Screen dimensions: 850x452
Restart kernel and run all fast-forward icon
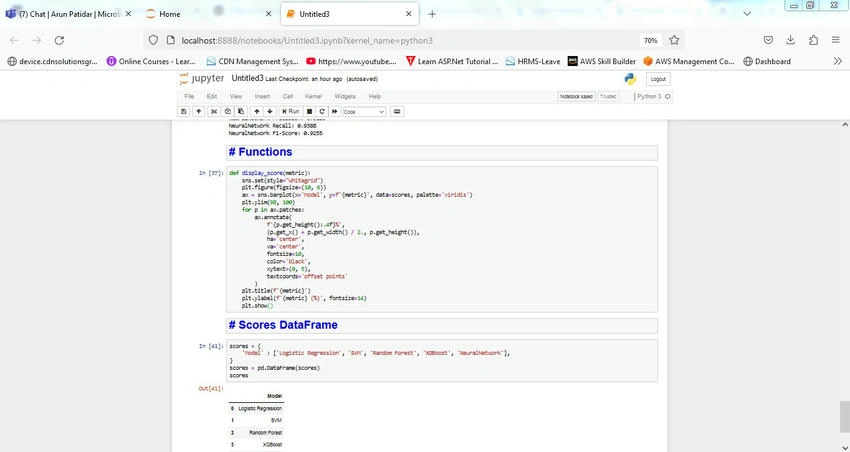tap(334, 112)
